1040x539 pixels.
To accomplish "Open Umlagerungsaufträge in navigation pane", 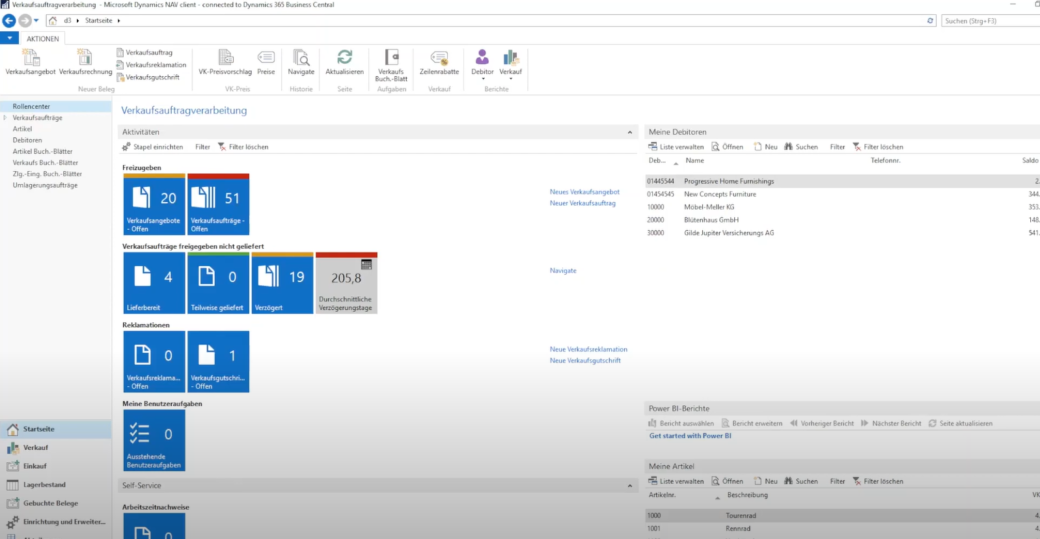I will click(45, 185).
